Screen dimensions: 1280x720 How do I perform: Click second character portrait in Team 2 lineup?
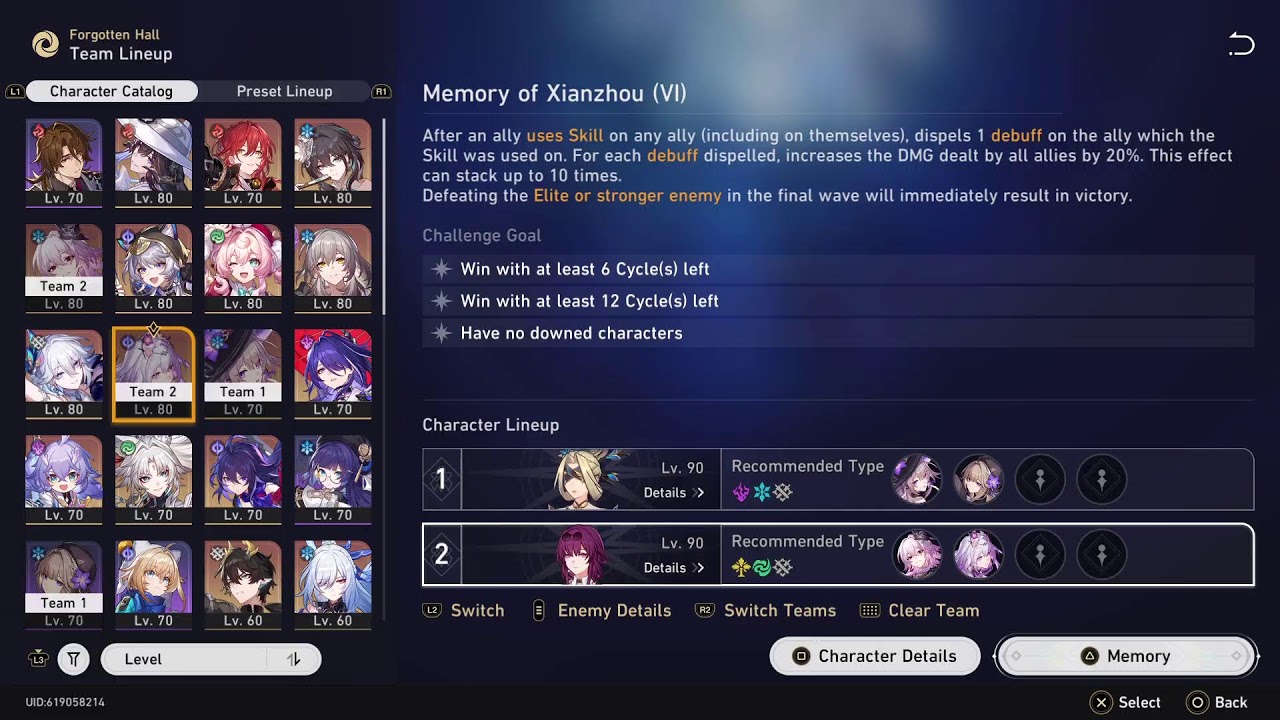(x=978, y=554)
